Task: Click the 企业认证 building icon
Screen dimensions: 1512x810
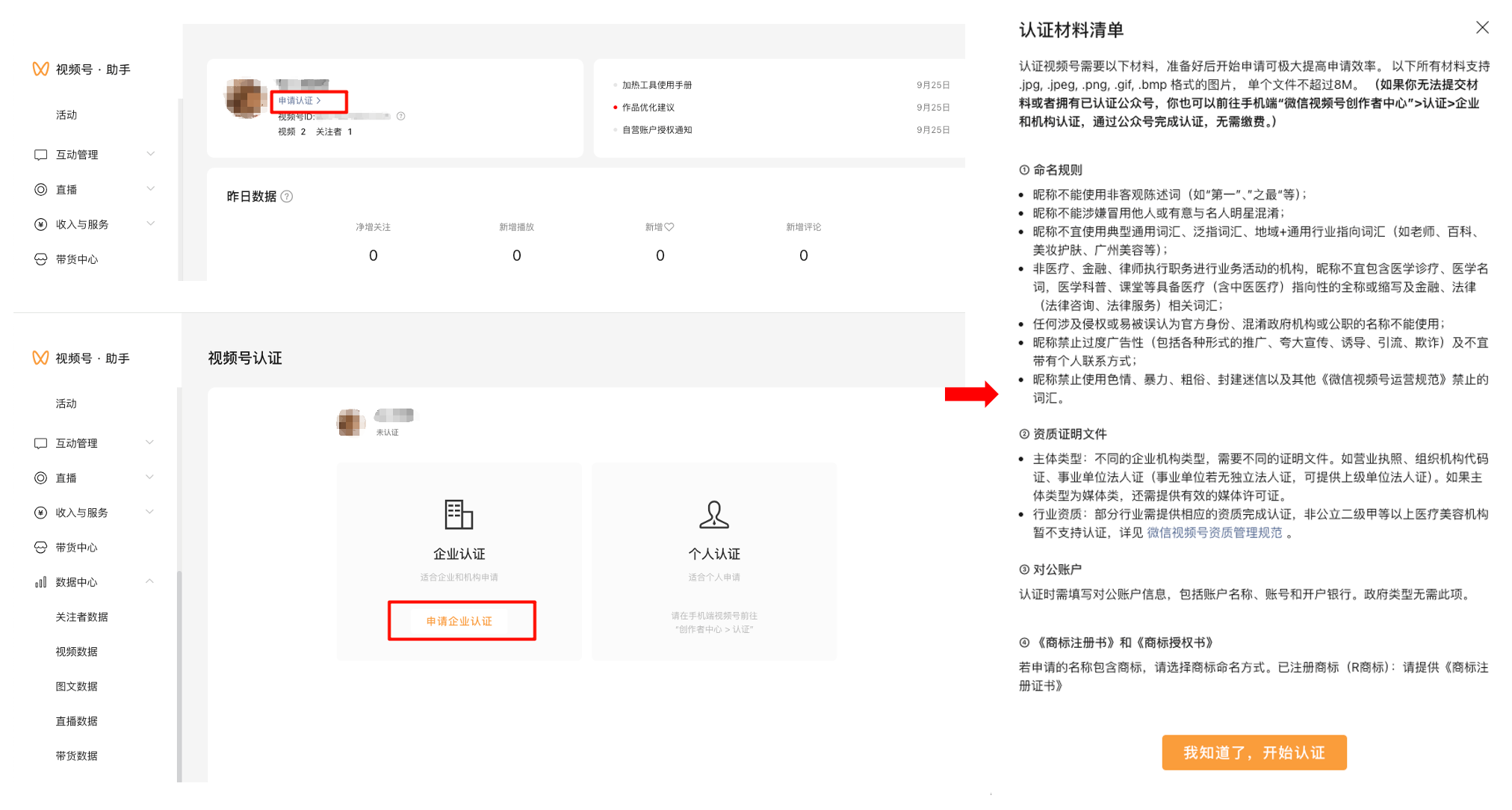Action: click(459, 514)
